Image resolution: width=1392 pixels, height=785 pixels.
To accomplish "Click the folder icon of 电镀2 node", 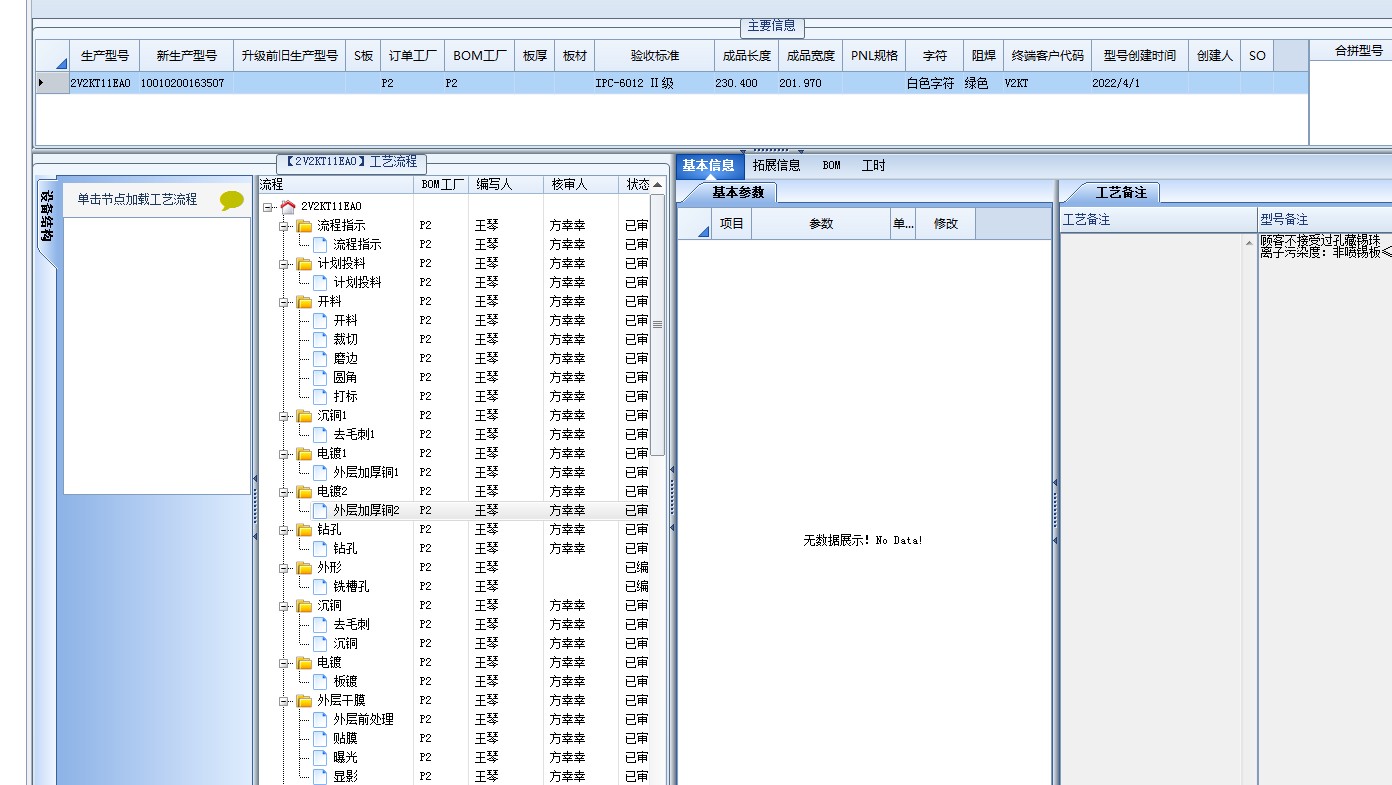I will [304, 491].
